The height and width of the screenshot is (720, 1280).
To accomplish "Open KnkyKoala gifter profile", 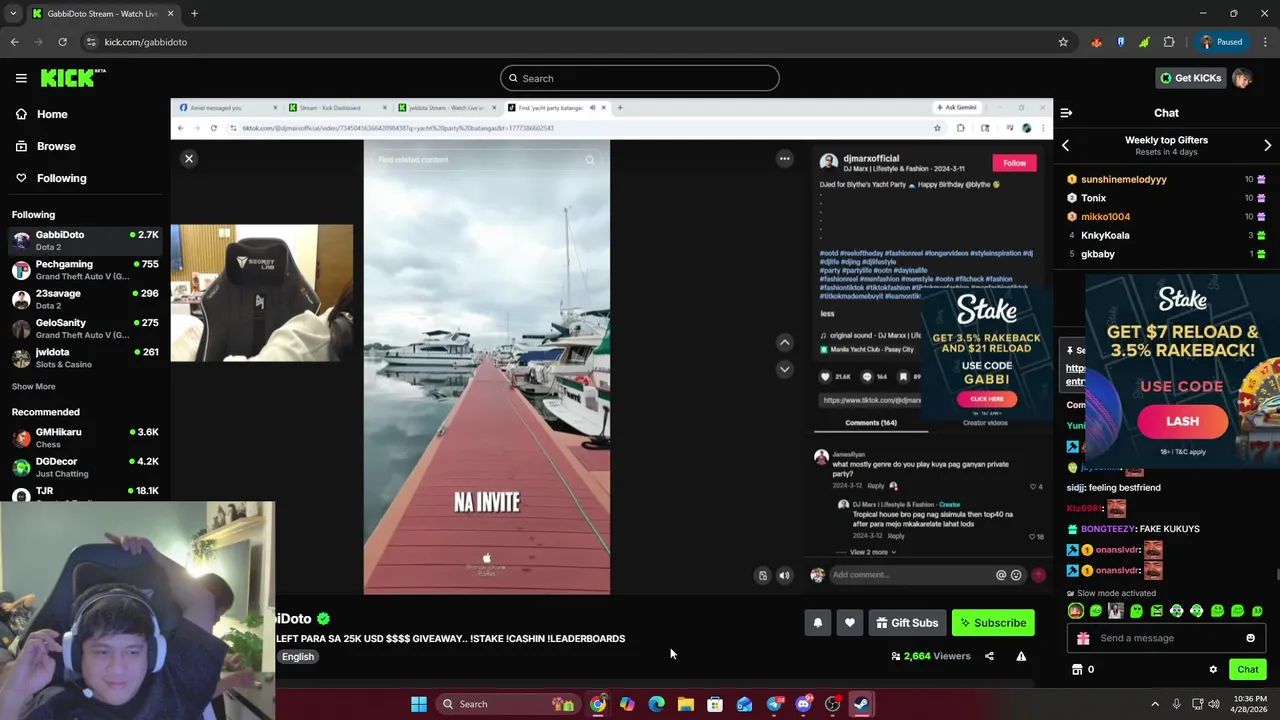I will pyautogui.click(x=1105, y=235).
